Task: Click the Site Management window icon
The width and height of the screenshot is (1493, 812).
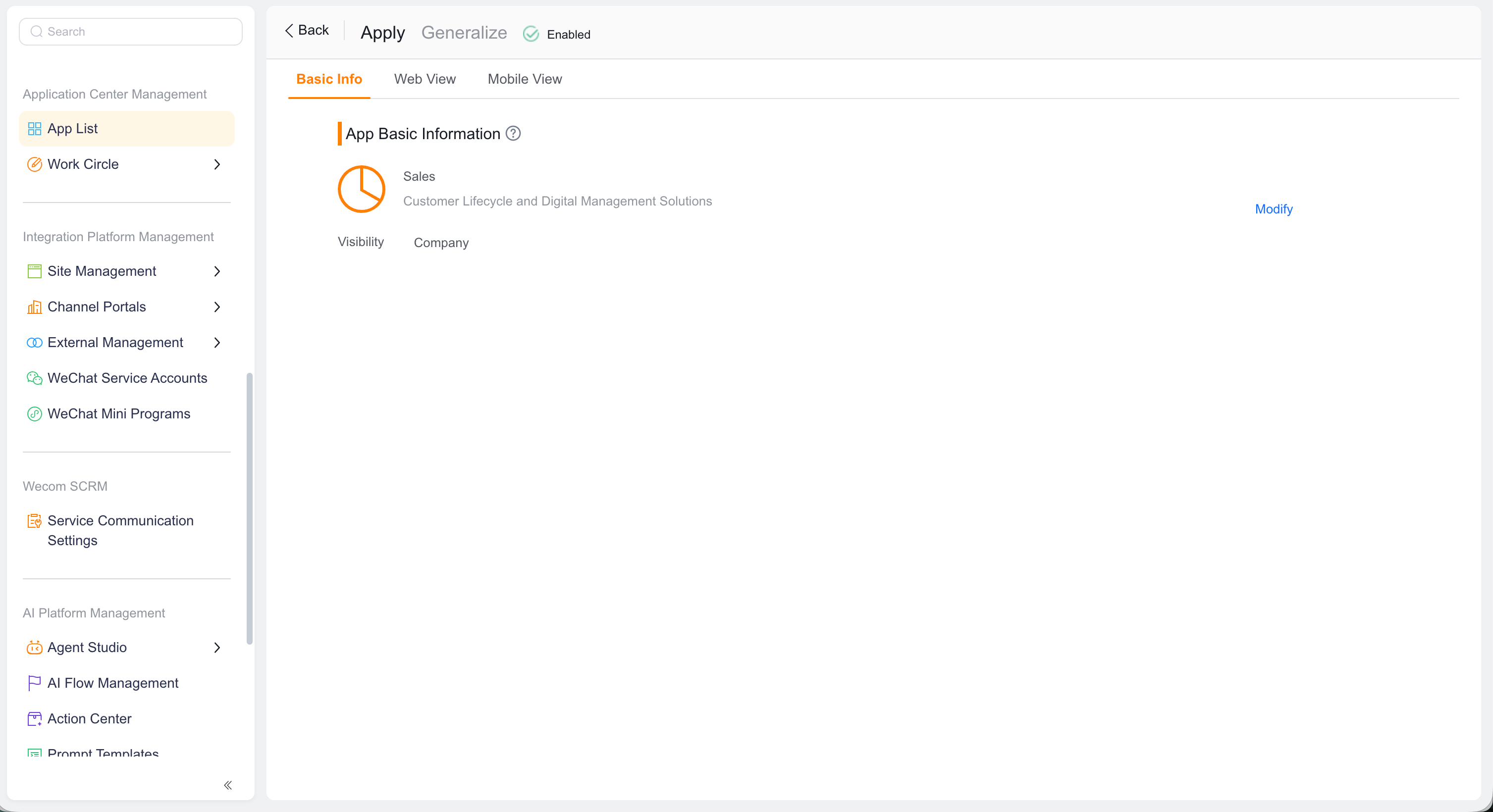Action: (35, 271)
